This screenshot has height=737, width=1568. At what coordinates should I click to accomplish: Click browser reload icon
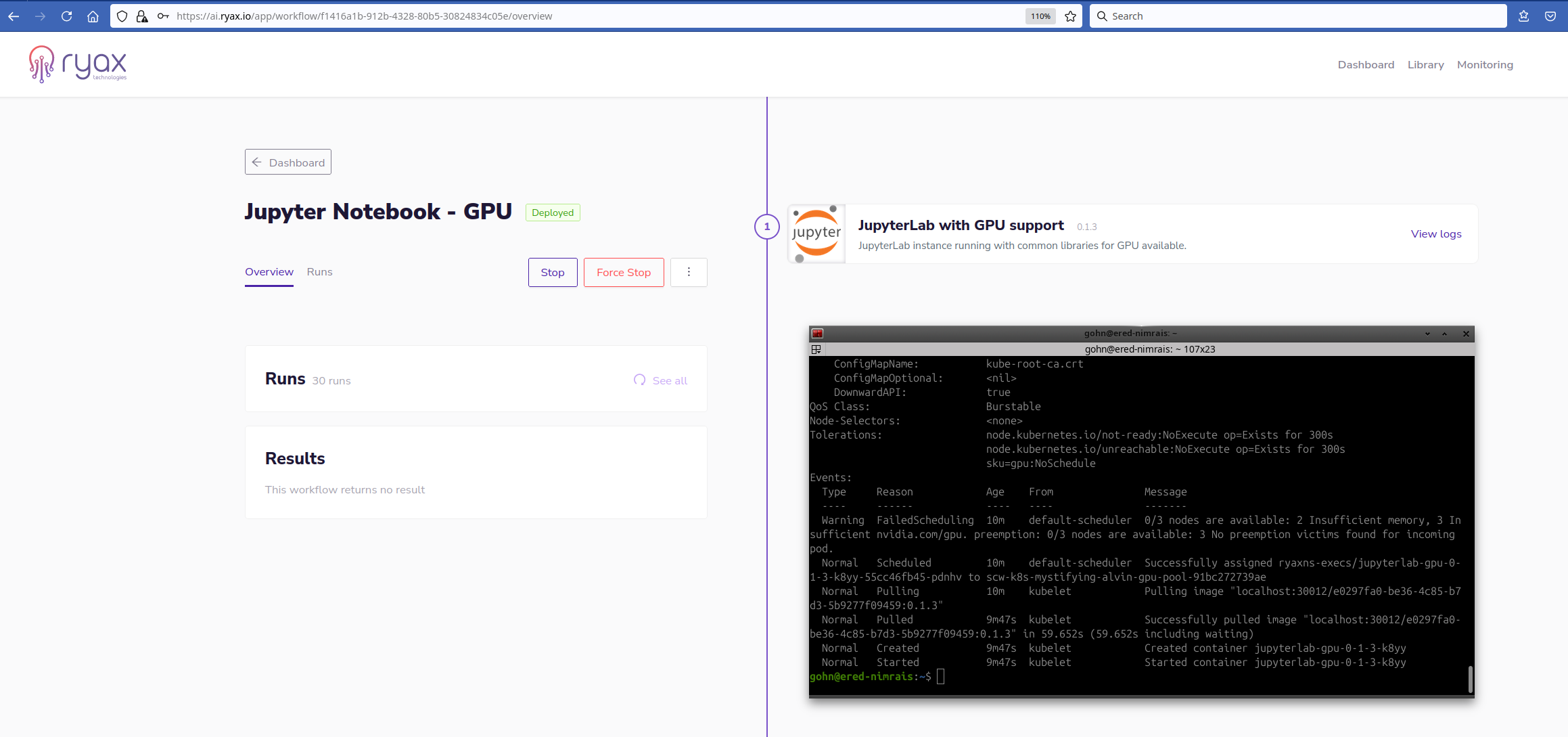(66, 16)
